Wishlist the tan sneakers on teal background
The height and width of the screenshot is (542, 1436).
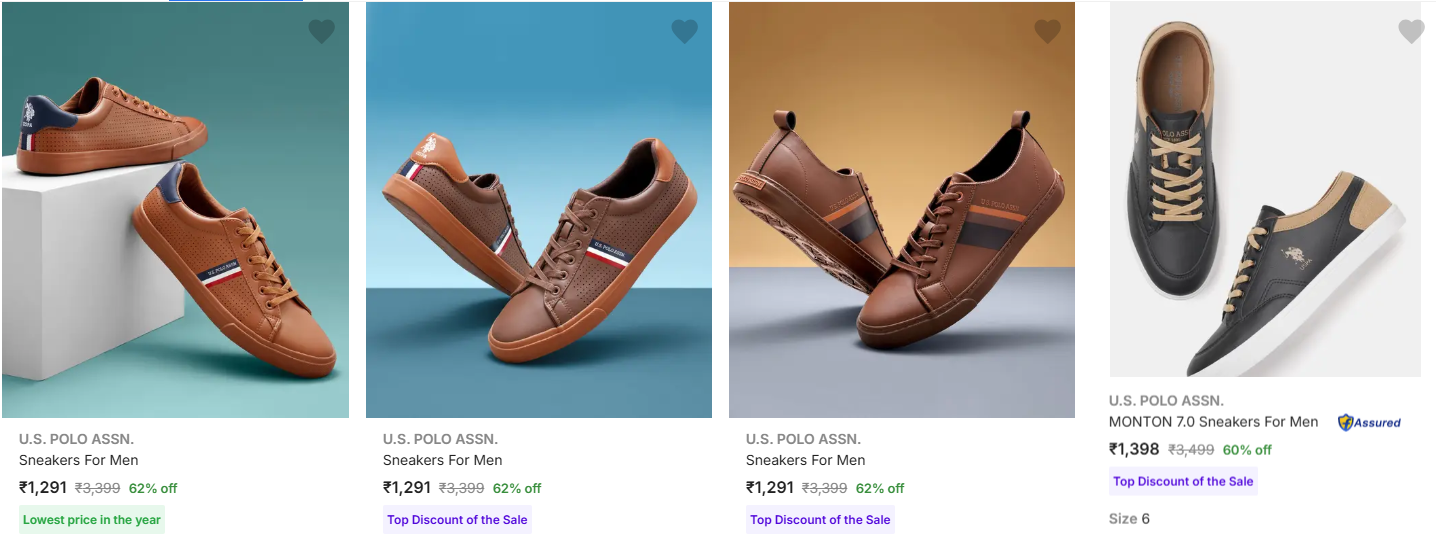click(321, 32)
